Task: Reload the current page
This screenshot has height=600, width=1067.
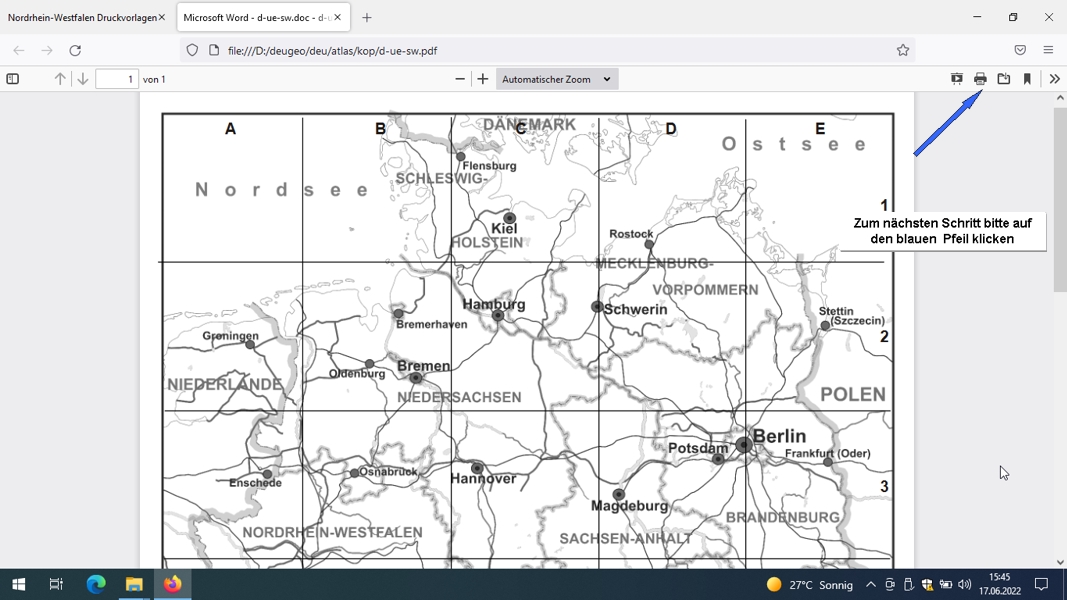Action: click(x=75, y=50)
